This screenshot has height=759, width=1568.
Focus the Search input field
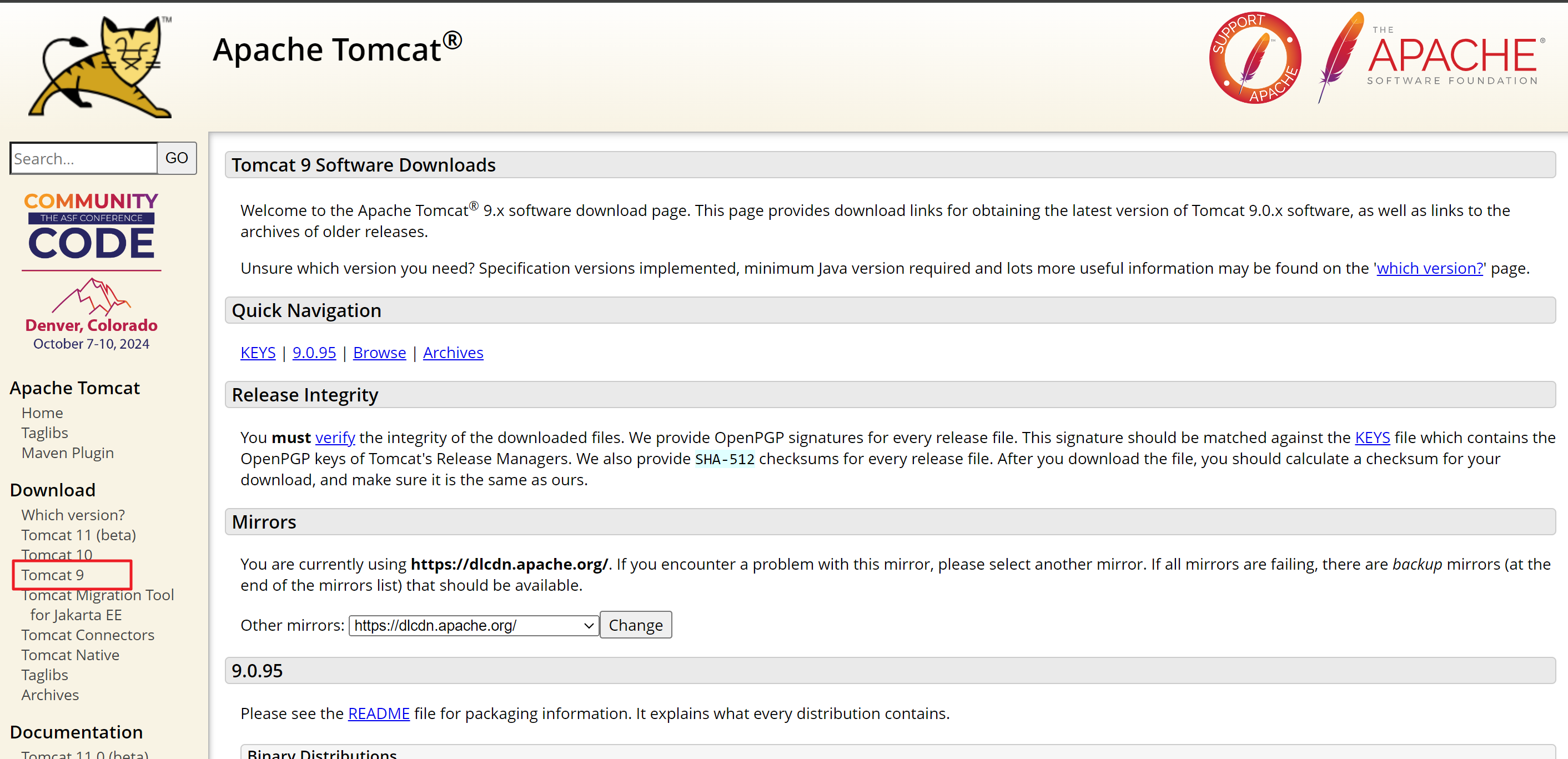tap(84, 158)
